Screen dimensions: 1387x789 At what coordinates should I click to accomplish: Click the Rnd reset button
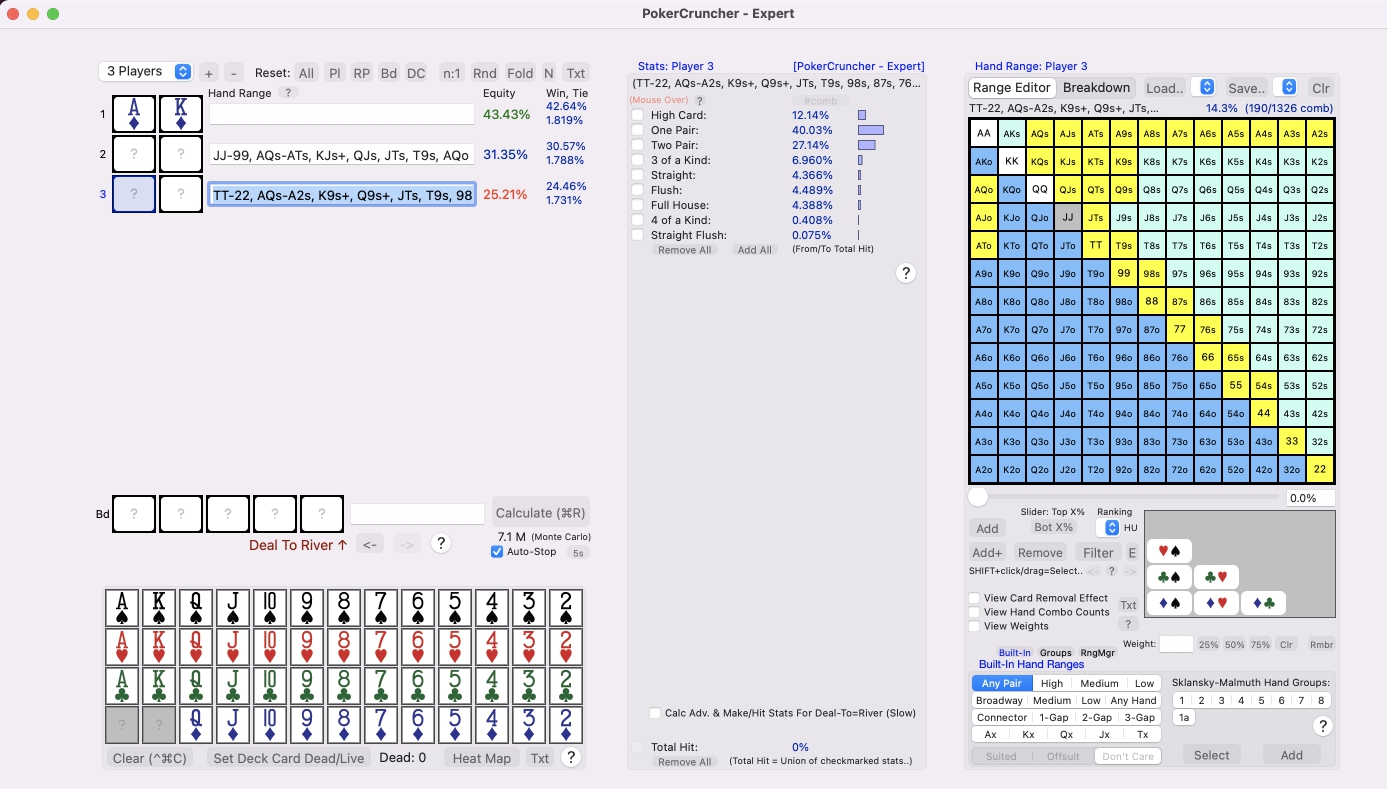[485, 73]
